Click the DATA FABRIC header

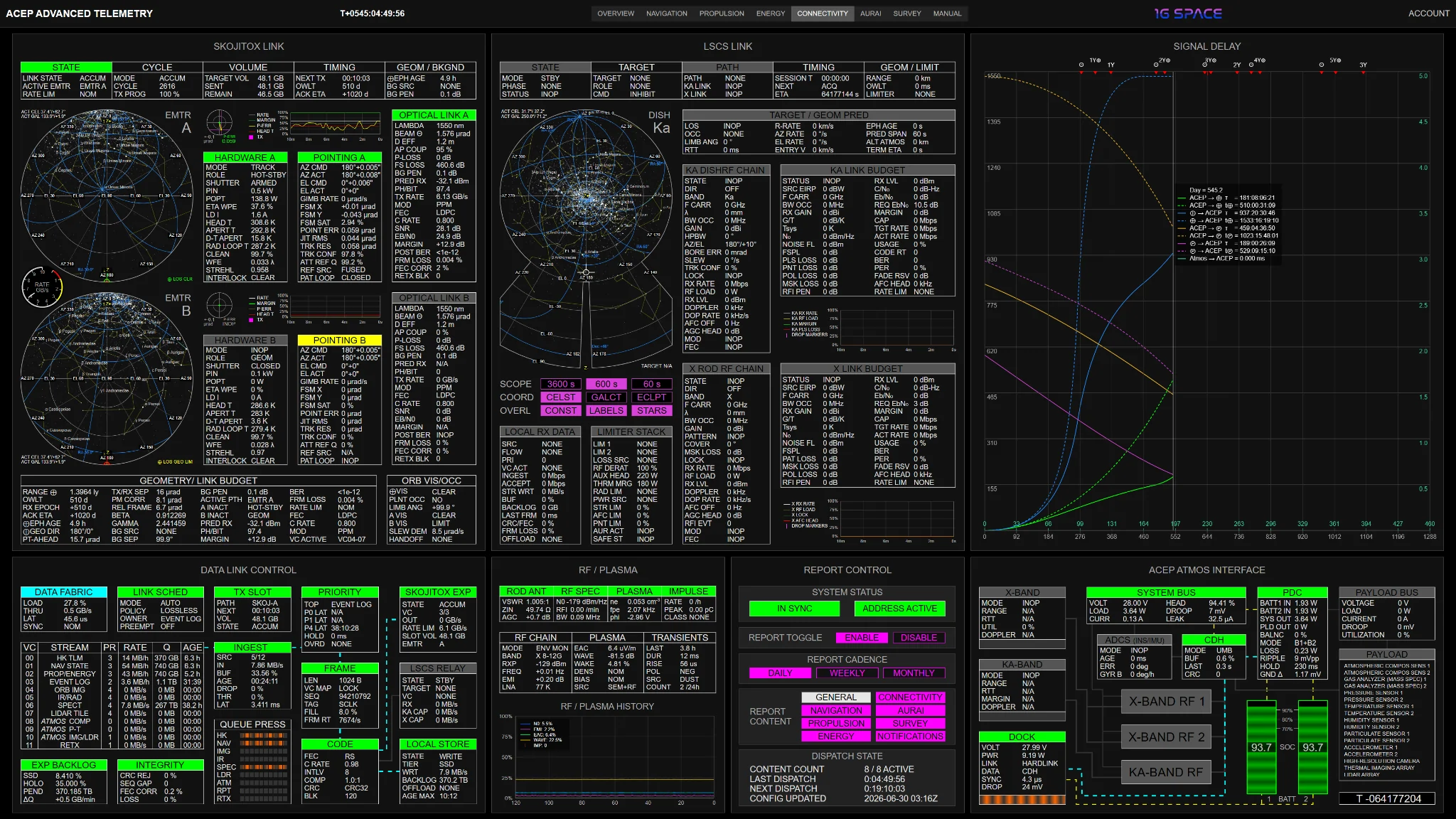pos(64,592)
